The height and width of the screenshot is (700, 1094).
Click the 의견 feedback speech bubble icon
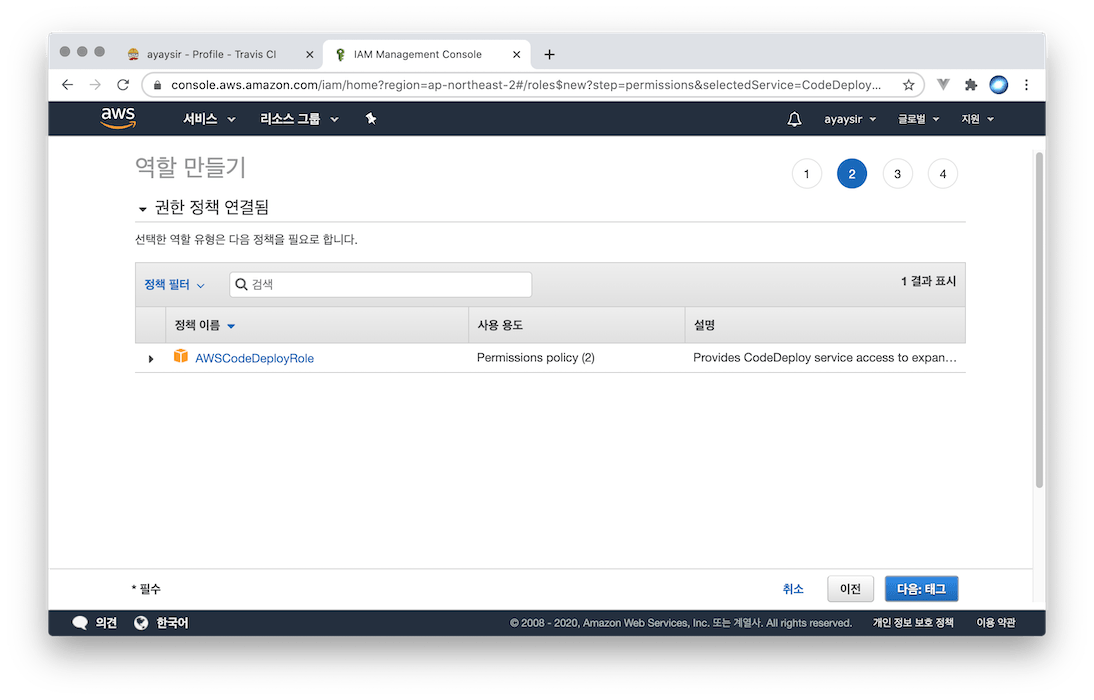pyautogui.click(x=80, y=623)
